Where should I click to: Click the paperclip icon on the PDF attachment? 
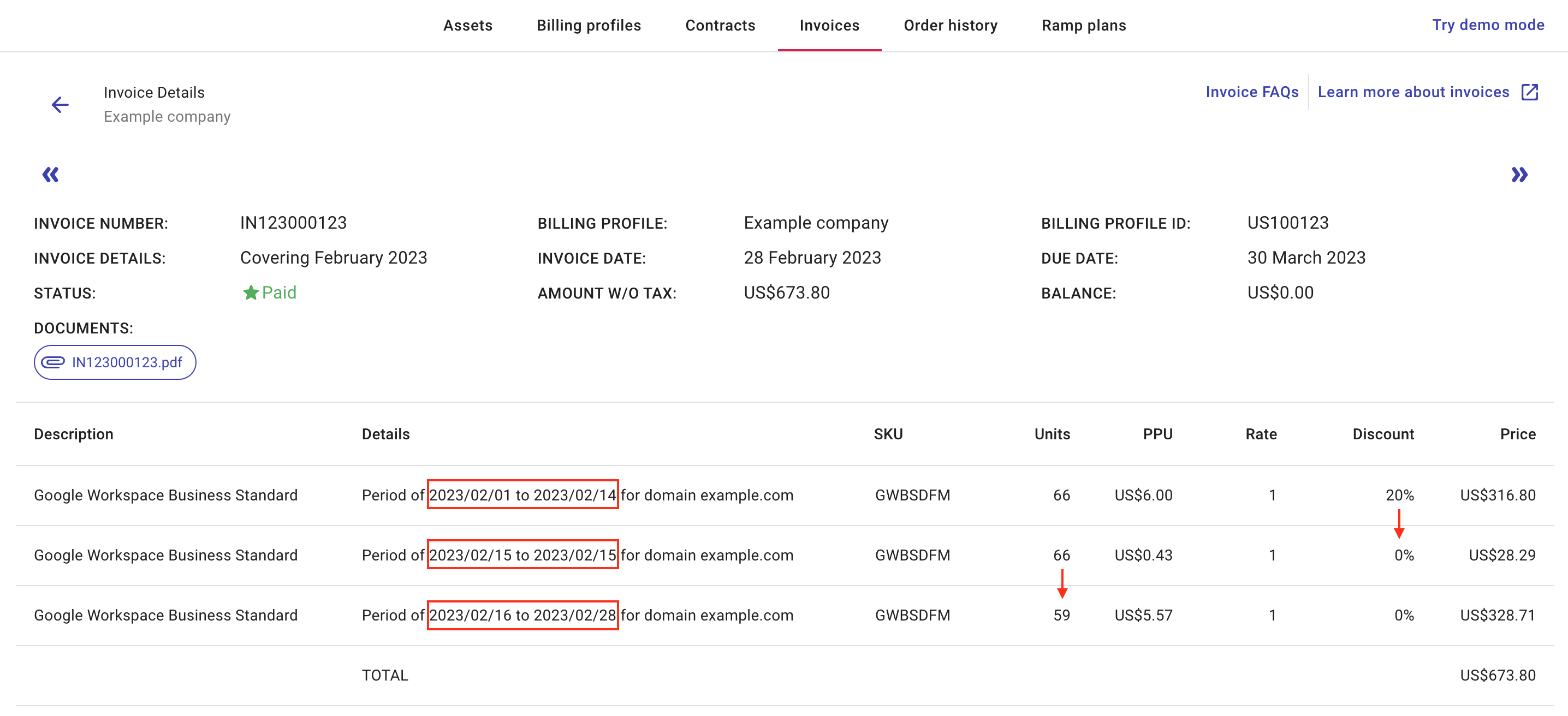pyautogui.click(x=55, y=362)
